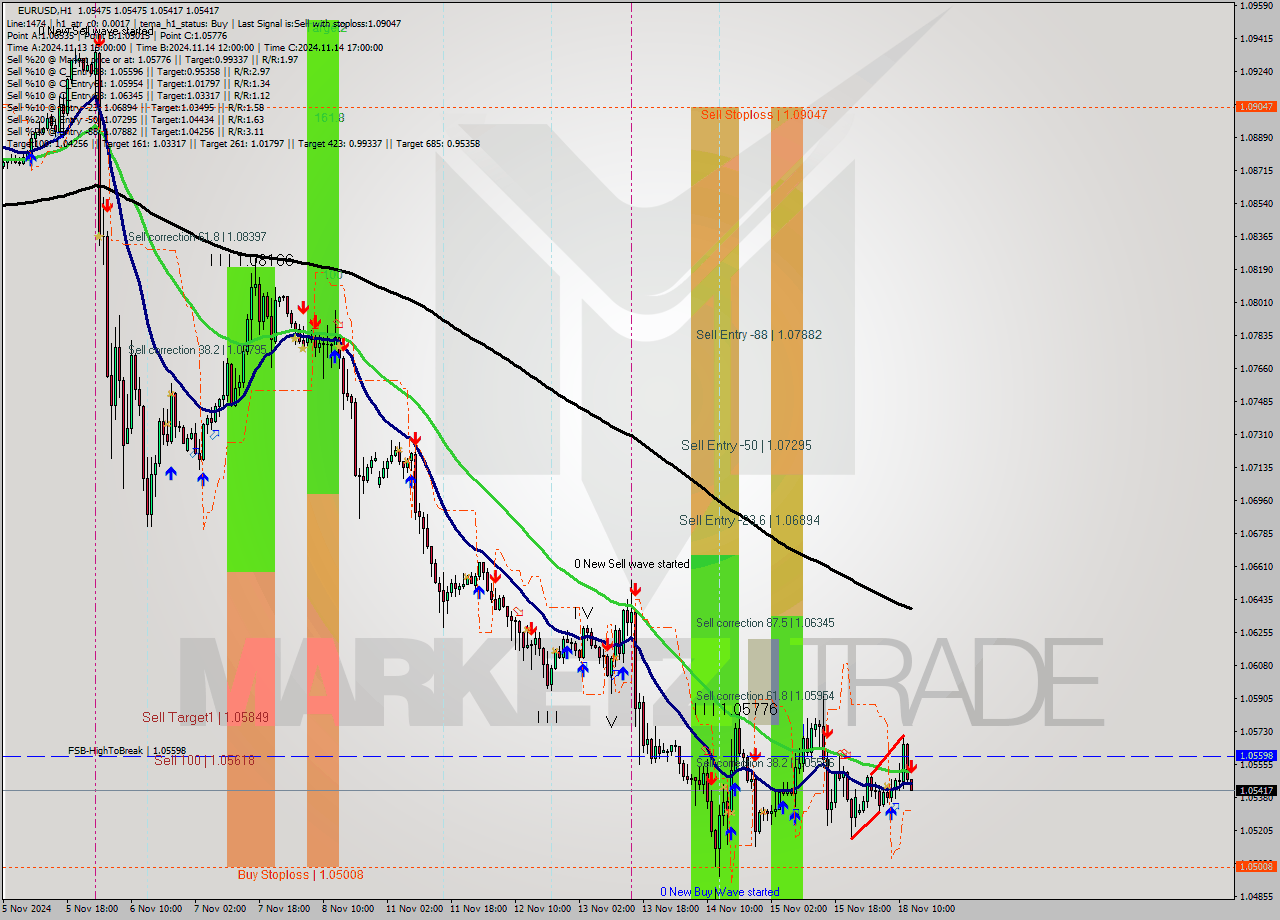Click the red 1.05008 price tag on axis
1280x920 pixels.
click(x=1256, y=867)
